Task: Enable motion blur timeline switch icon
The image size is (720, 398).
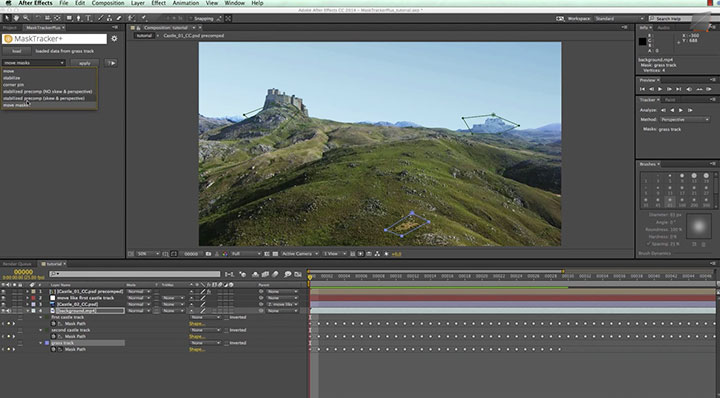Action: click(275, 274)
